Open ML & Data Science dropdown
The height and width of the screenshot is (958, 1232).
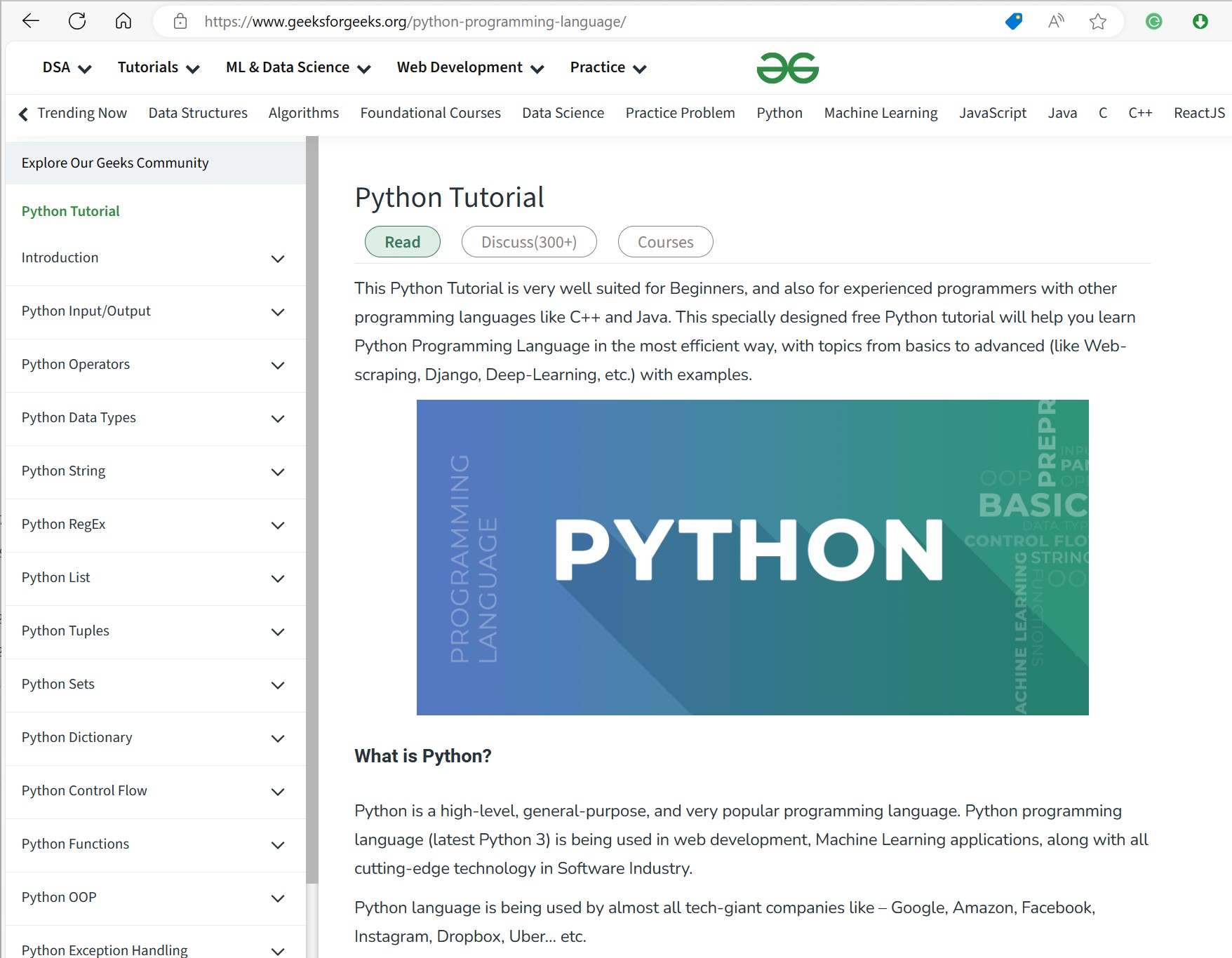tap(298, 67)
